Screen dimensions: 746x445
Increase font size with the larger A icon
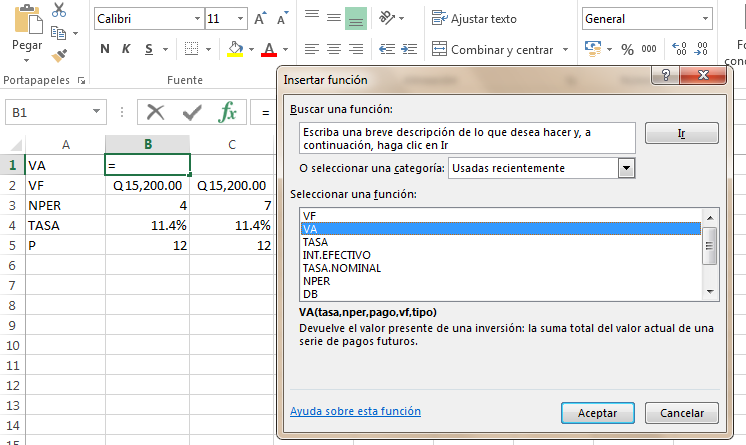(x=260, y=19)
